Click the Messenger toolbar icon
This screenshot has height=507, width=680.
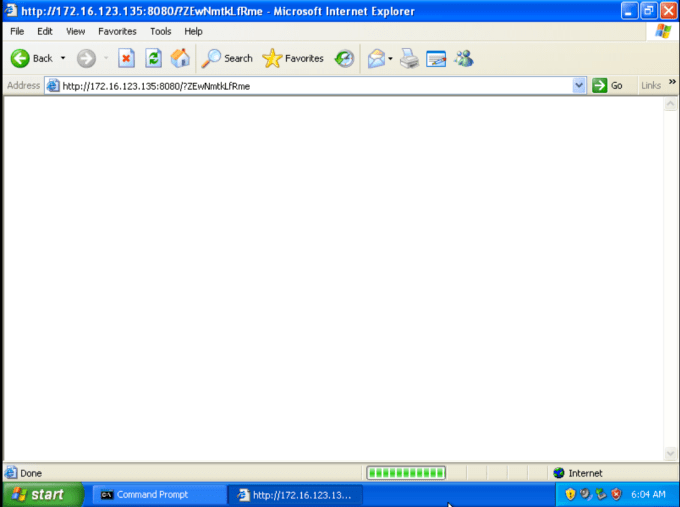[463, 58]
